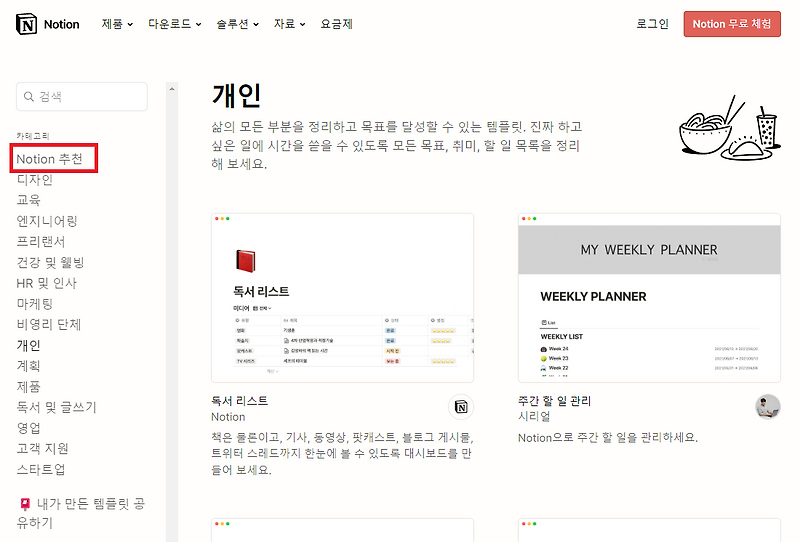Expand the 제품 dropdown menu
This screenshot has width=800, height=542.
(117, 24)
